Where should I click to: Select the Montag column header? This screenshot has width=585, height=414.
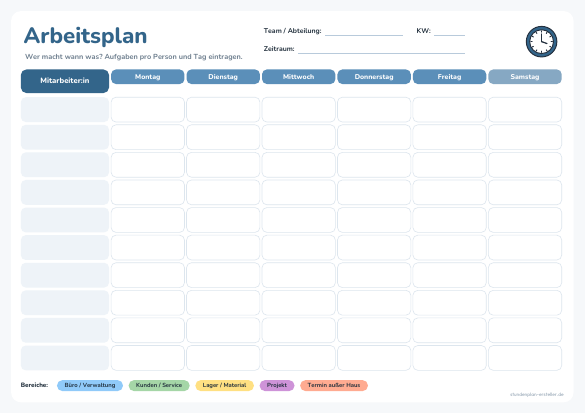click(148, 76)
